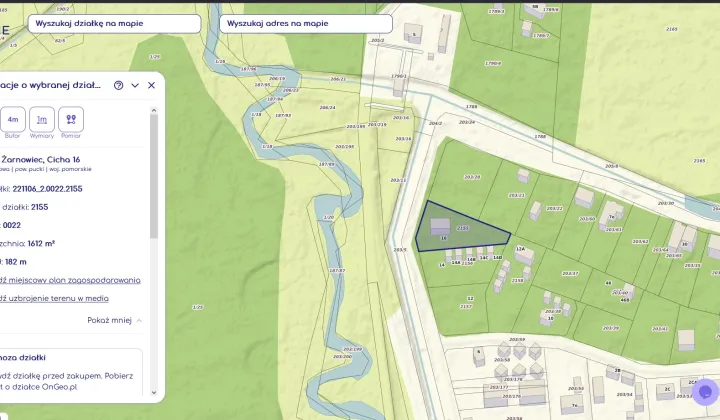Select river parcel '1/20' on the map

click(329, 217)
